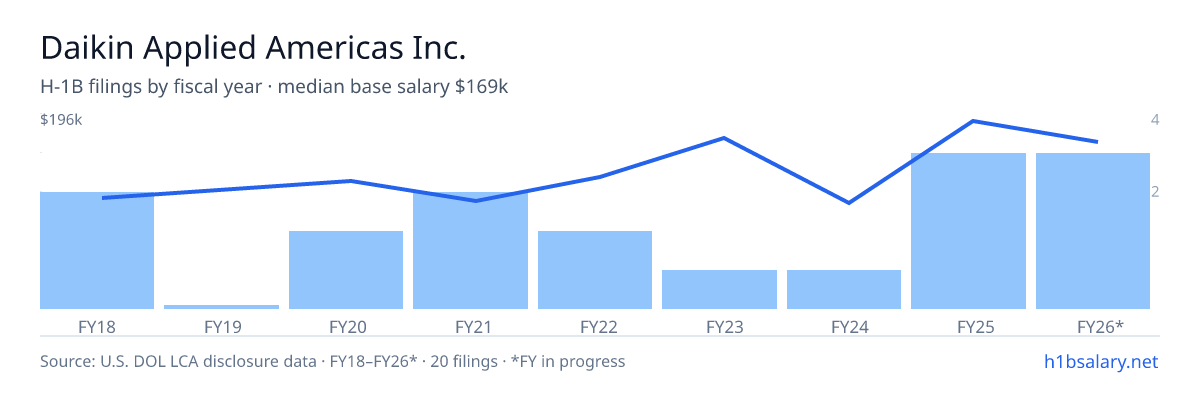Select the FY20 filings bar
The height and width of the screenshot is (400, 1200).
(x=346, y=270)
